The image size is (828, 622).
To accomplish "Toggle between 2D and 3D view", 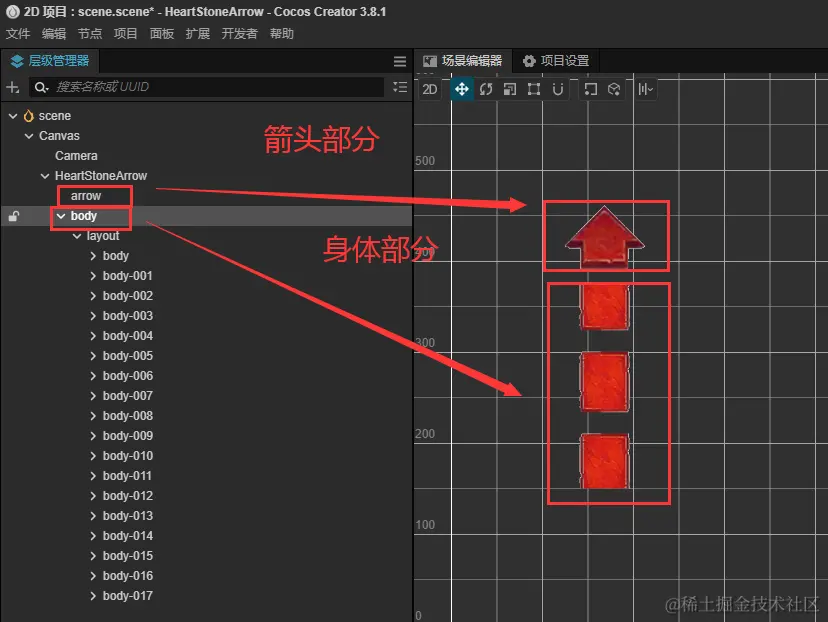I will (x=431, y=89).
